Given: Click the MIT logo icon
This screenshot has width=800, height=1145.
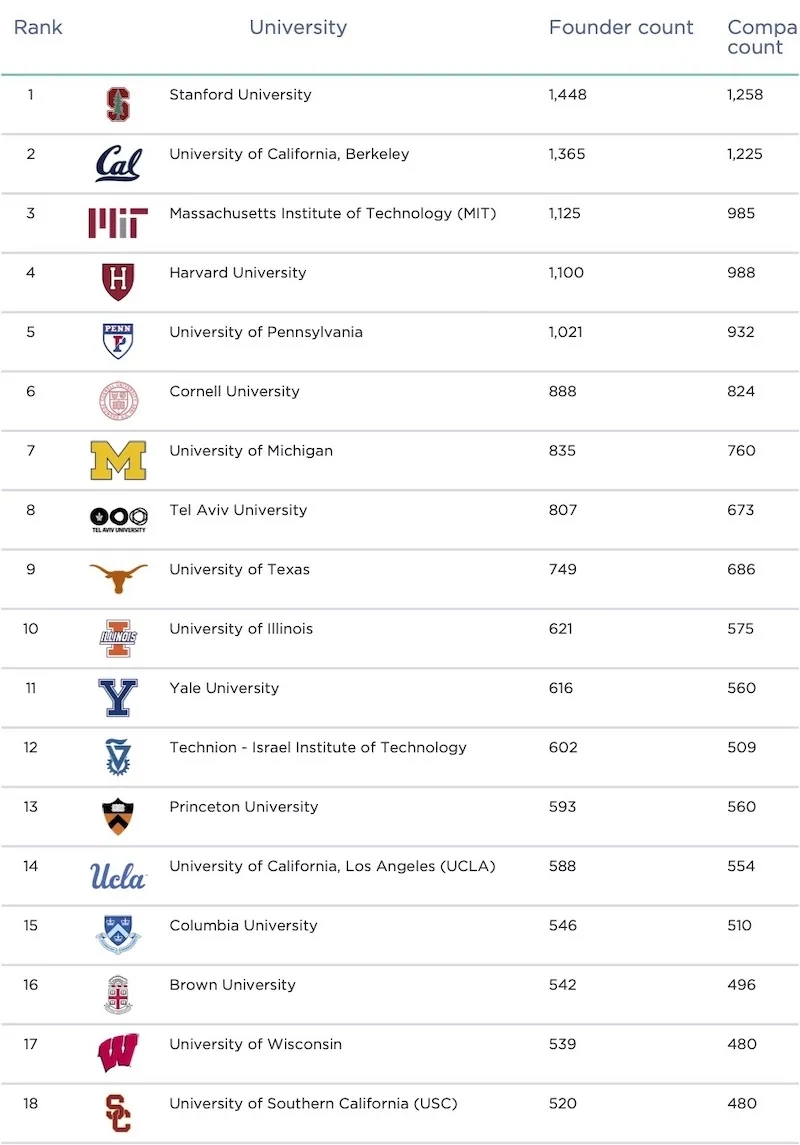Looking at the screenshot, I should pyautogui.click(x=118, y=223).
